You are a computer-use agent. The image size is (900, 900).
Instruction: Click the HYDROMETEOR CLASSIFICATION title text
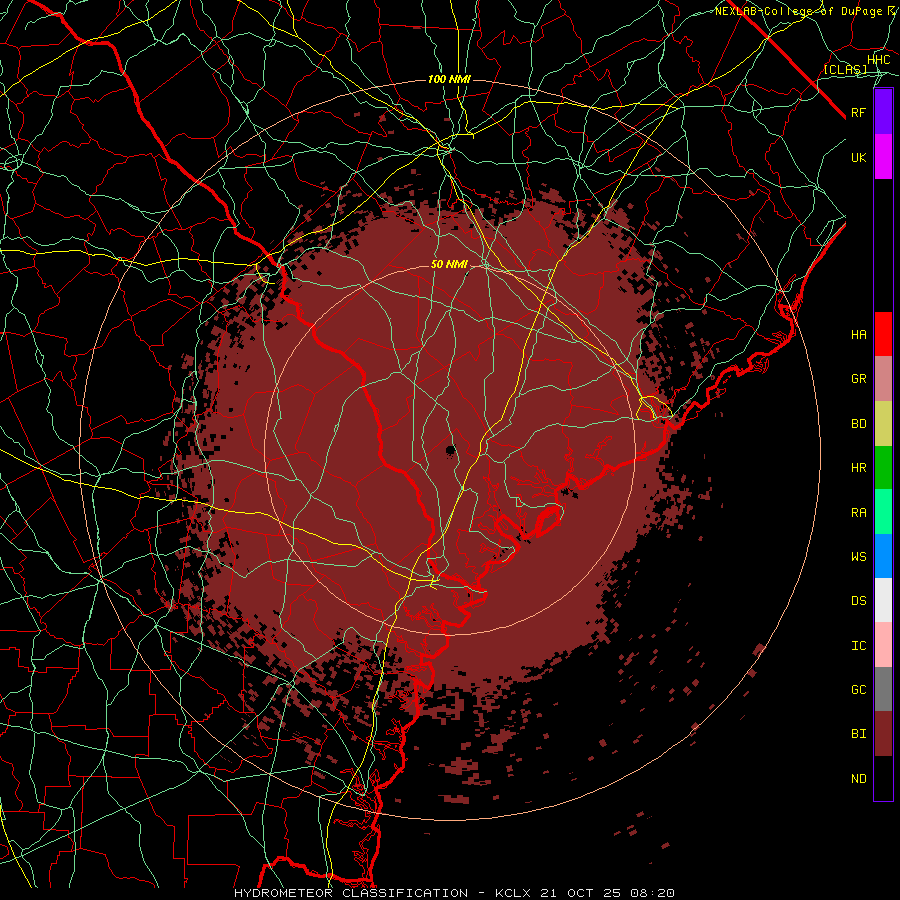pos(351,893)
